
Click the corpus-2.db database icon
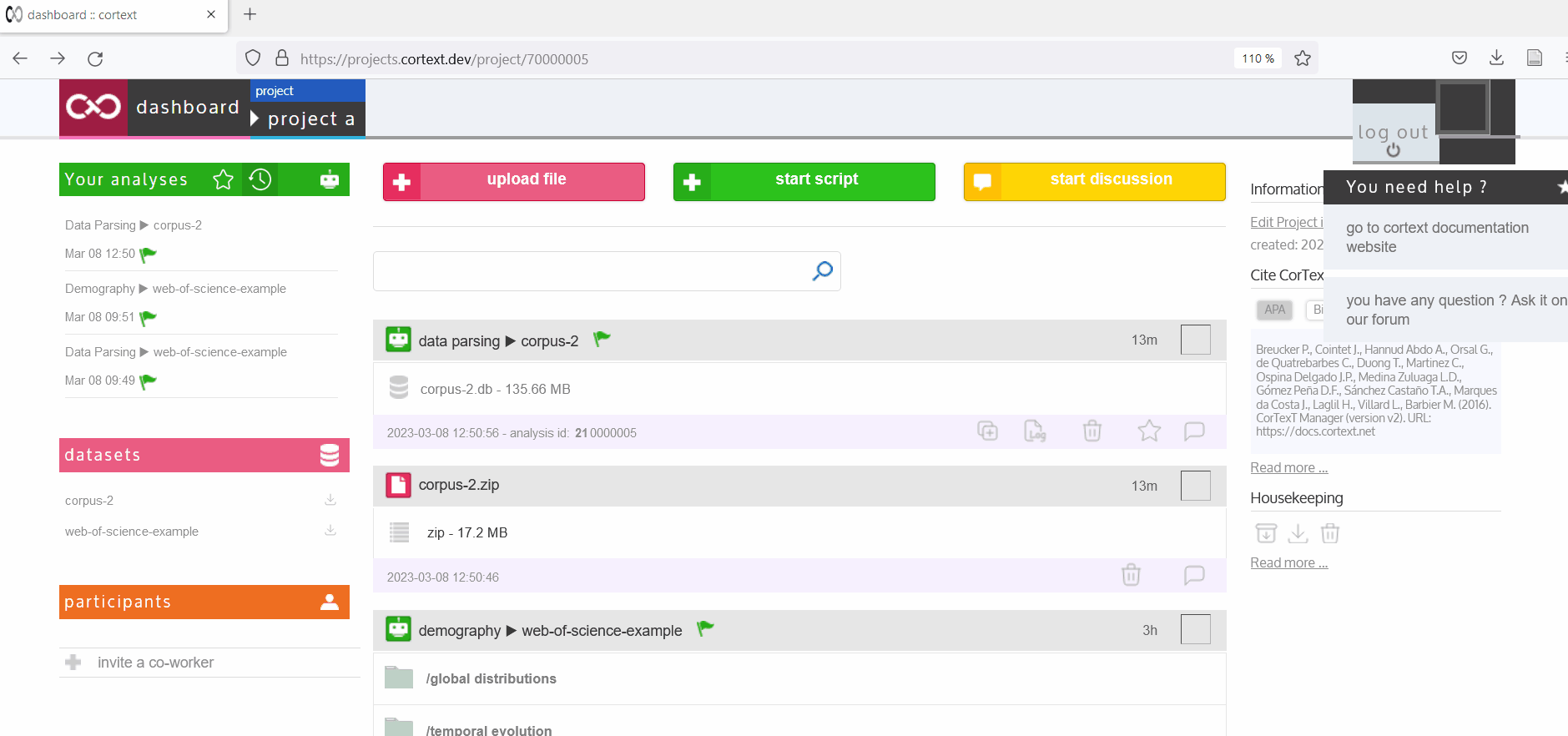(x=399, y=387)
